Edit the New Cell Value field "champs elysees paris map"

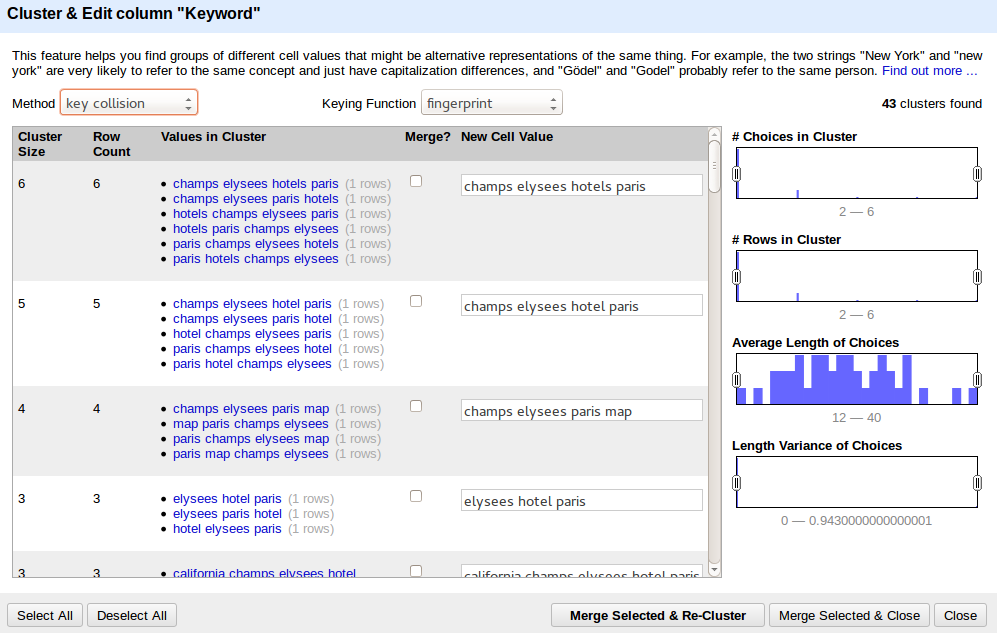[581, 410]
